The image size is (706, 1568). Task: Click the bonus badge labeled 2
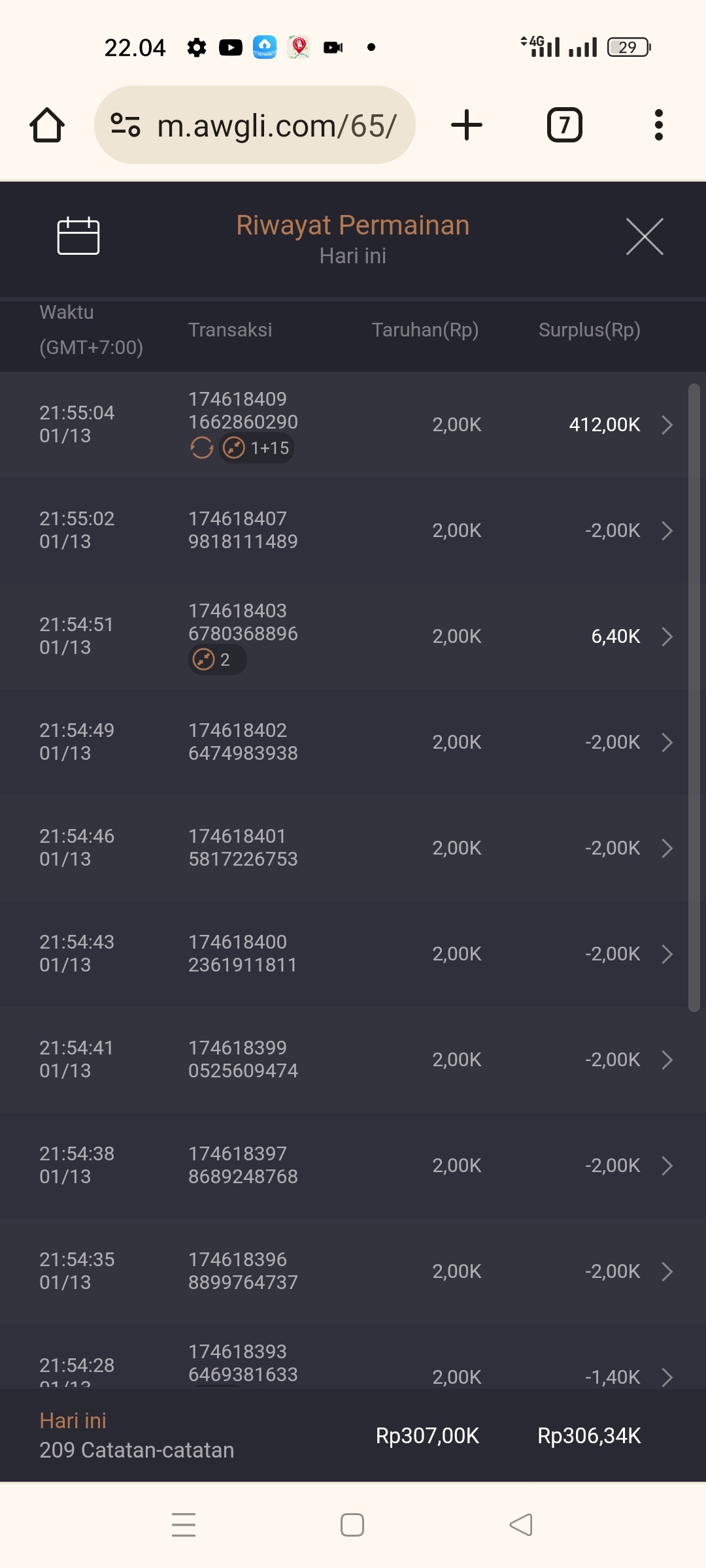click(x=217, y=660)
